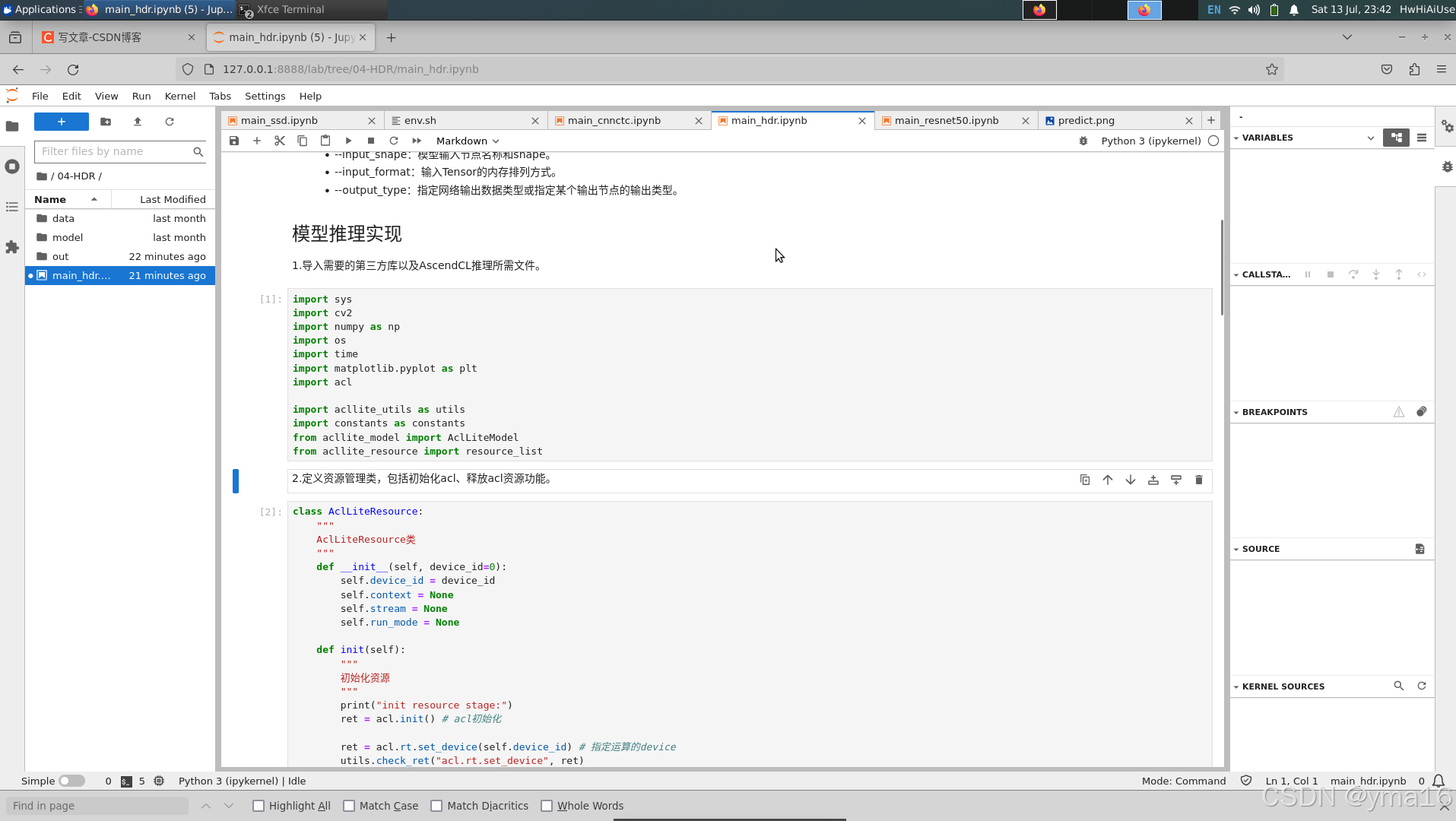Open the Markdown cell type dropdown
The width and height of the screenshot is (1456, 821).
[467, 141]
